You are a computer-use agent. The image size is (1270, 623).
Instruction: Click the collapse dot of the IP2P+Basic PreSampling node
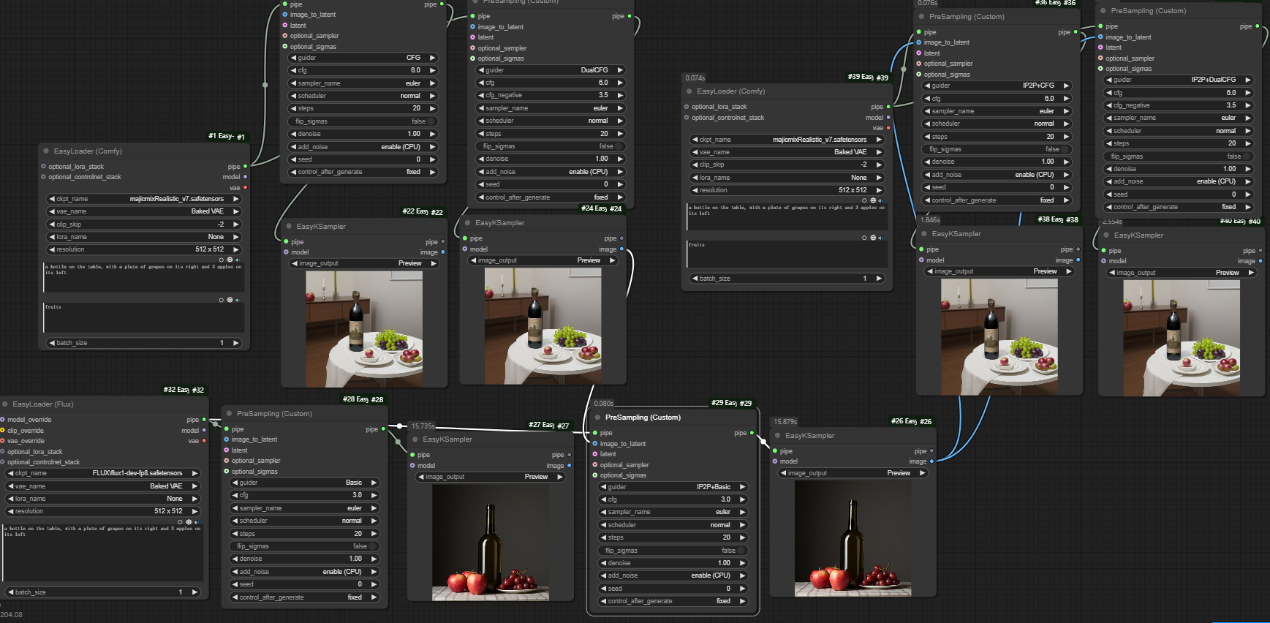(x=597, y=417)
